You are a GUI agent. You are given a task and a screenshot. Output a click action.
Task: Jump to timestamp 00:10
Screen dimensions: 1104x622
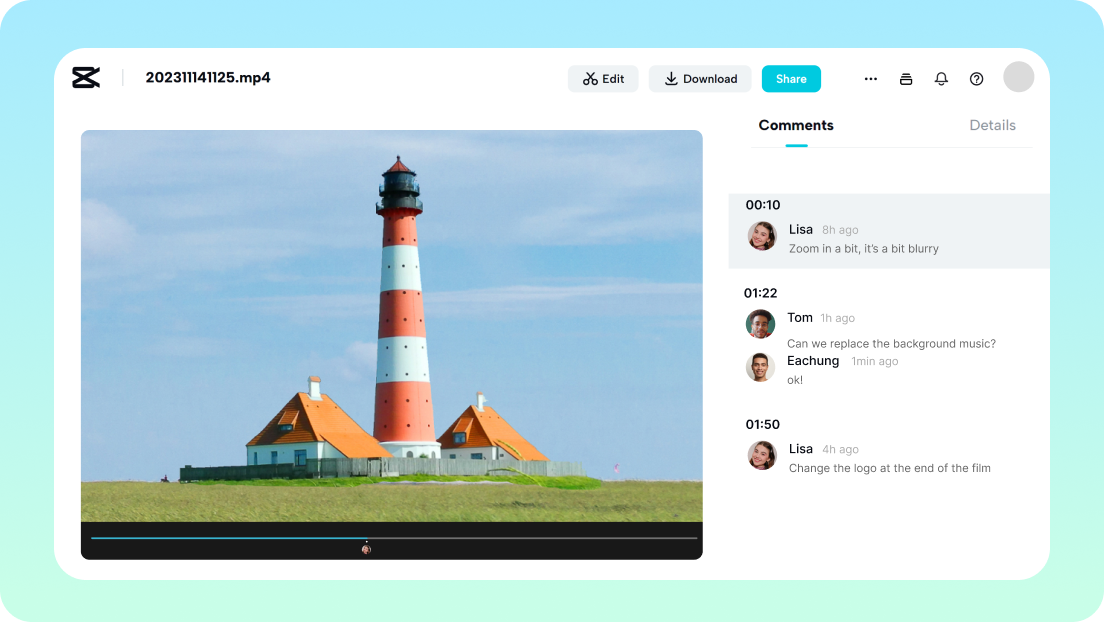coord(763,205)
